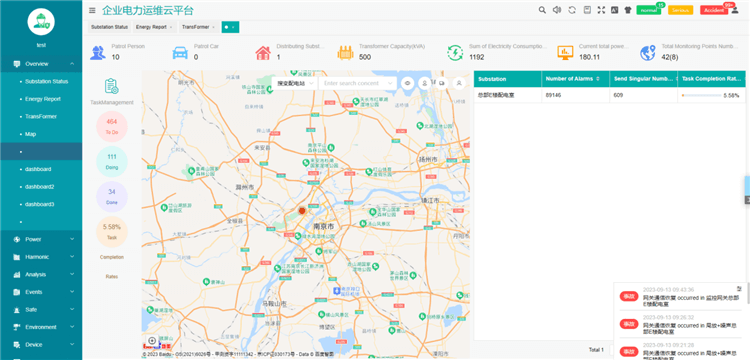This screenshot has height=360, width=750.
Task: Open Substation Status in sidebar
Action: (41, 81)
